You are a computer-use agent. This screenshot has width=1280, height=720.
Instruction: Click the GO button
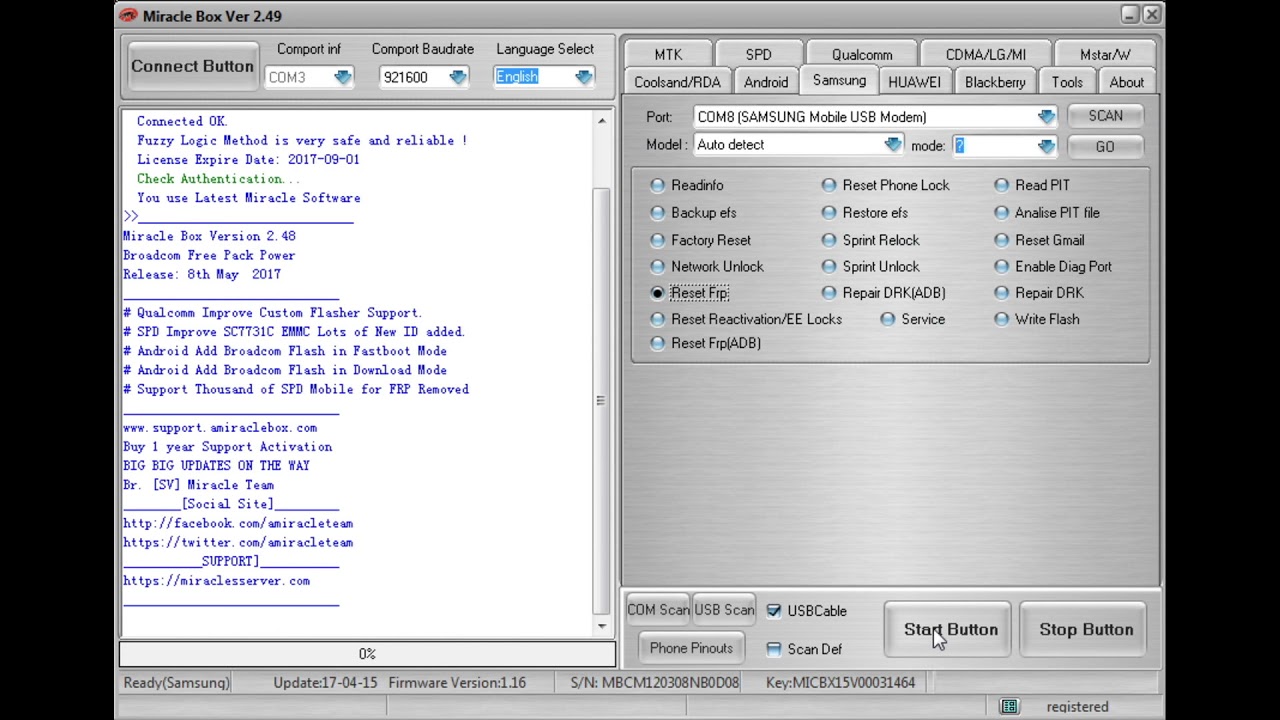coord(1105,146)
